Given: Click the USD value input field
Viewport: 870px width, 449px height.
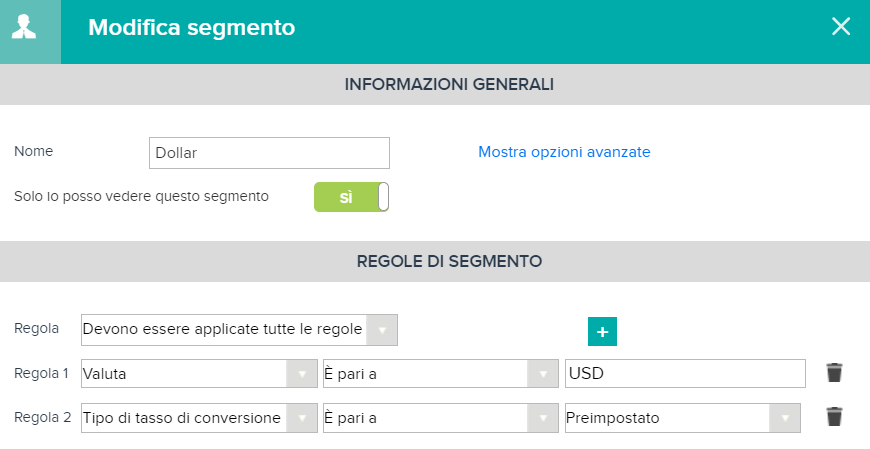Looking at the screenshot, I should 685,374.
